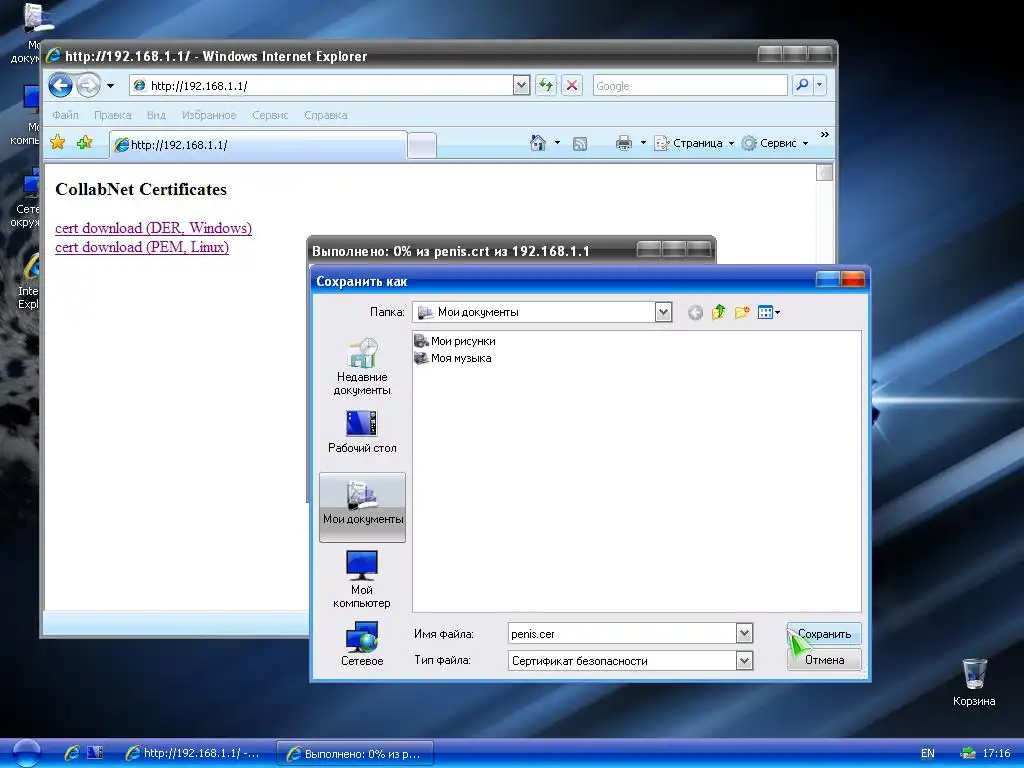Screen dimensions: 1024x768
Task: Open the Справка menu
Action: coord(325,115)
